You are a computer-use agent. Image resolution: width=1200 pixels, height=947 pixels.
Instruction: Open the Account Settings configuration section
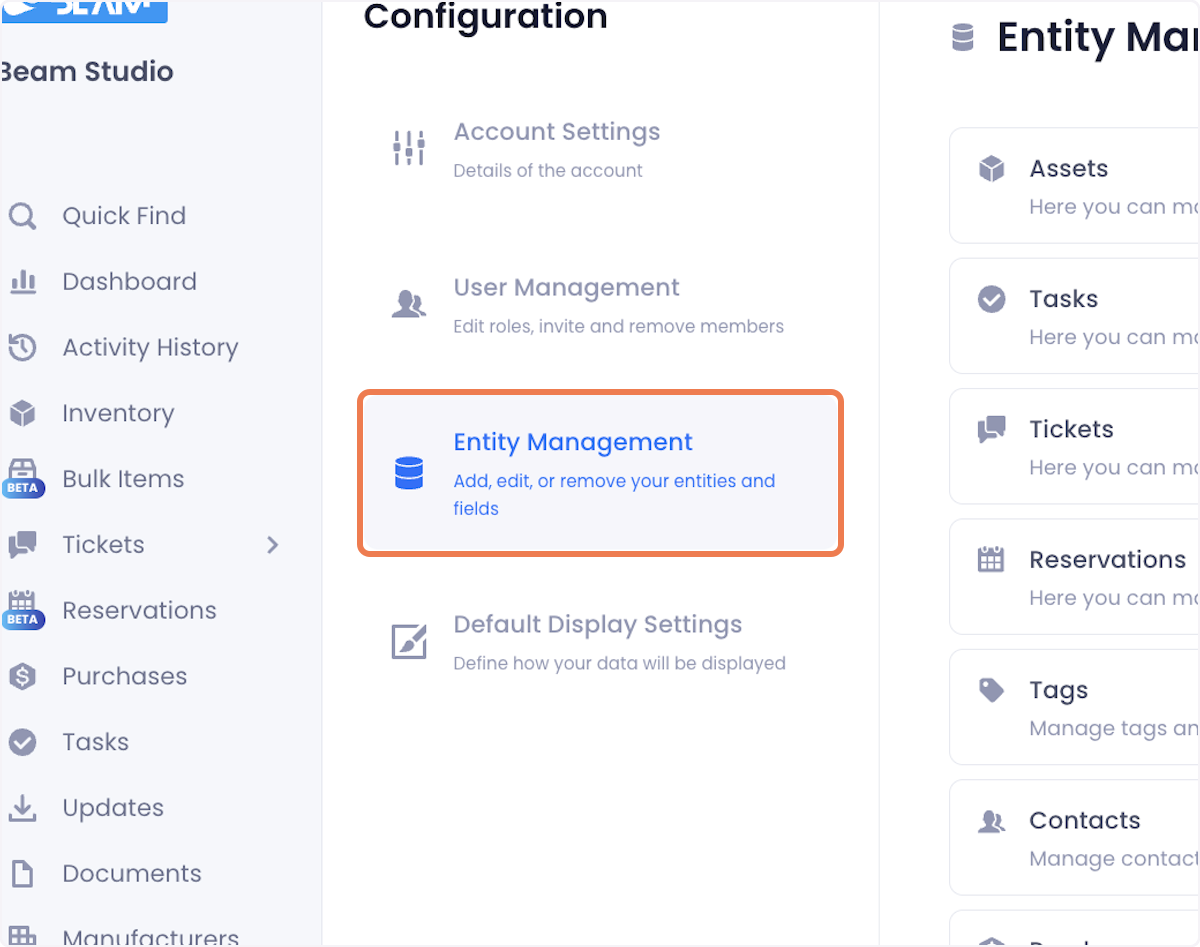(600, 149)
